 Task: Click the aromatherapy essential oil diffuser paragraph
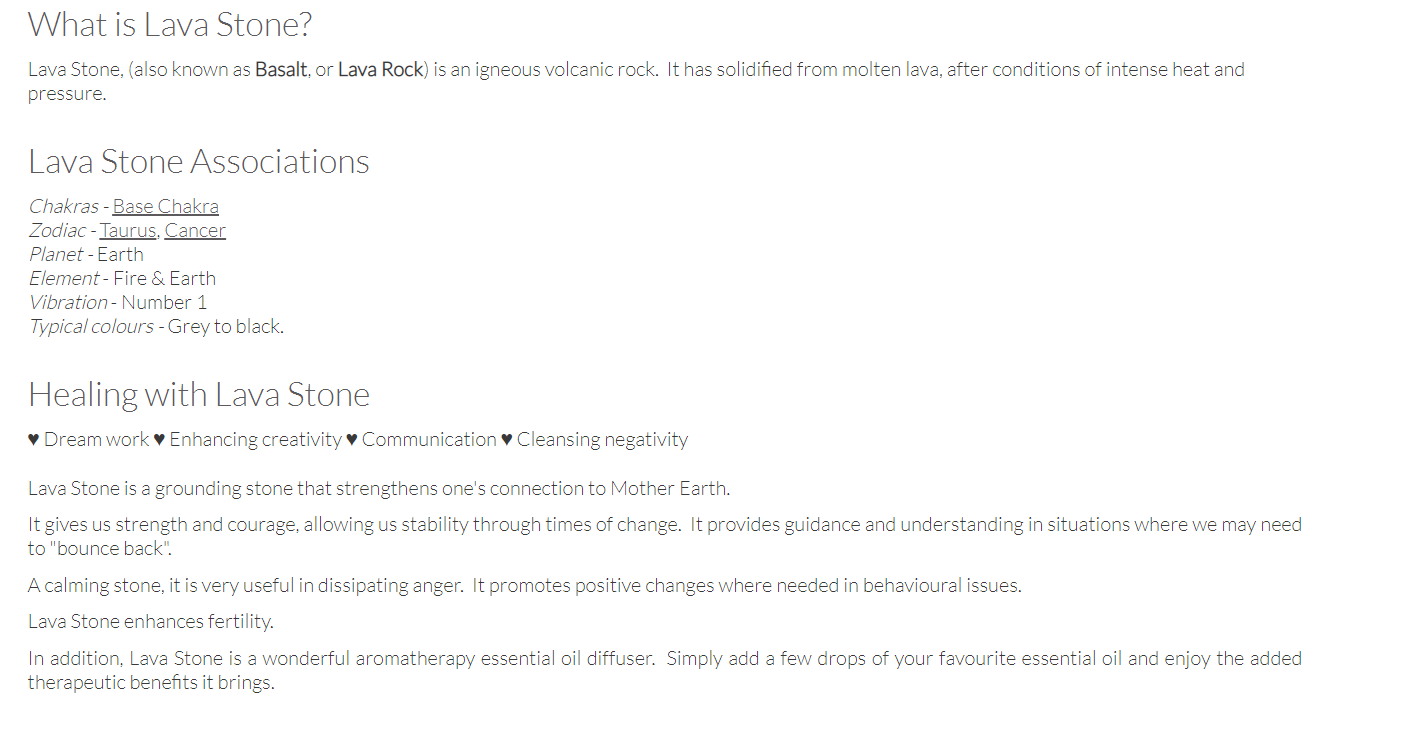pos(665,671)
